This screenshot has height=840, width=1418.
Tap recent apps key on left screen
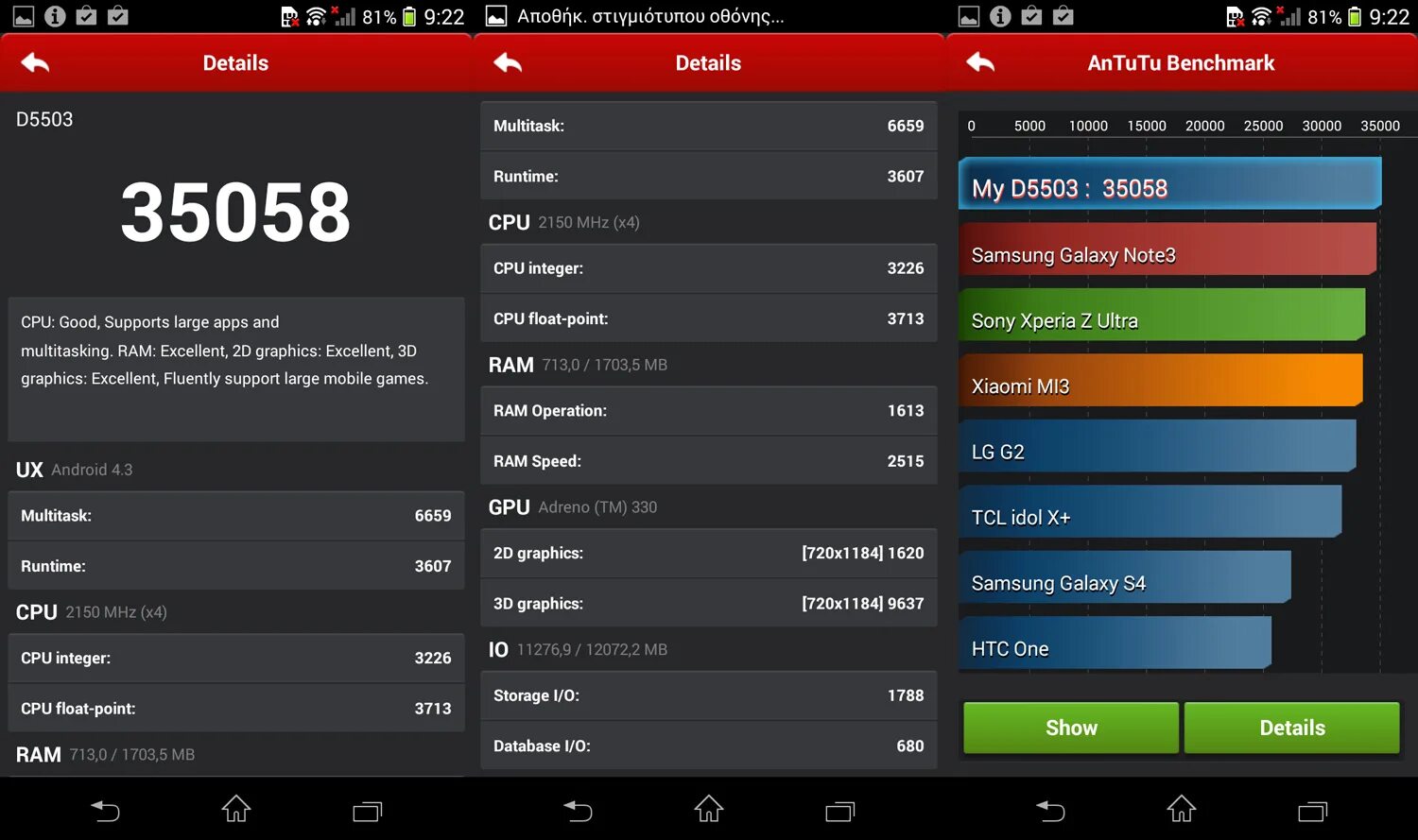[367, 811]
